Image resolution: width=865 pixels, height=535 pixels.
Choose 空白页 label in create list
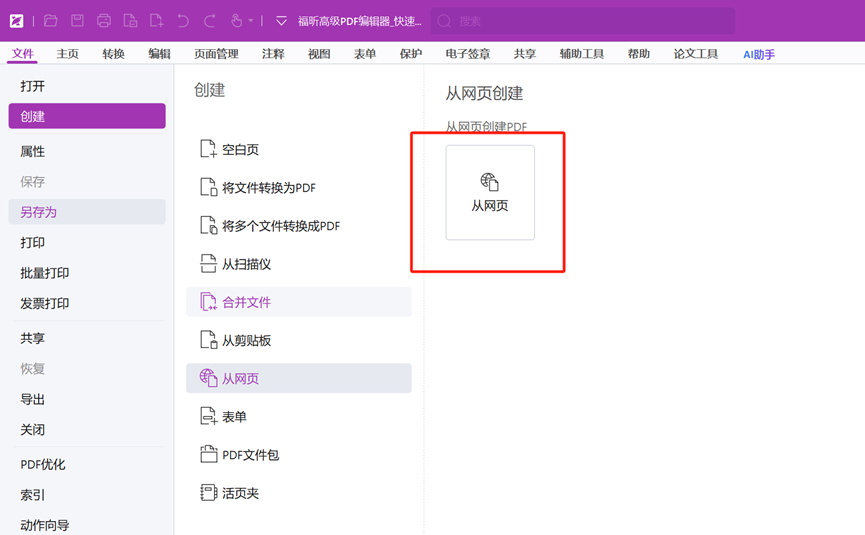click(240, 149)
